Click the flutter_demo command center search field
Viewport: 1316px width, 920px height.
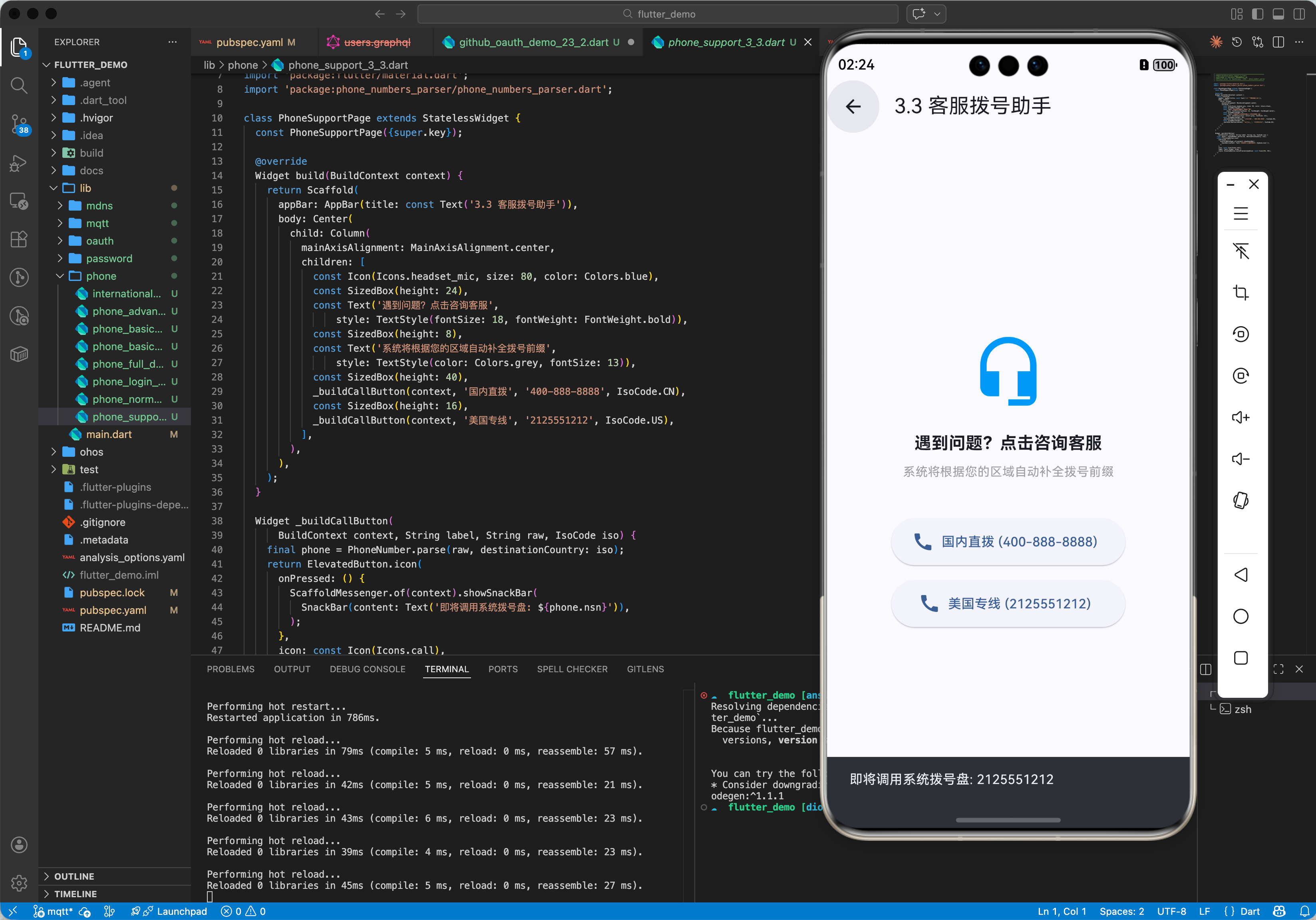pos(658,14)
